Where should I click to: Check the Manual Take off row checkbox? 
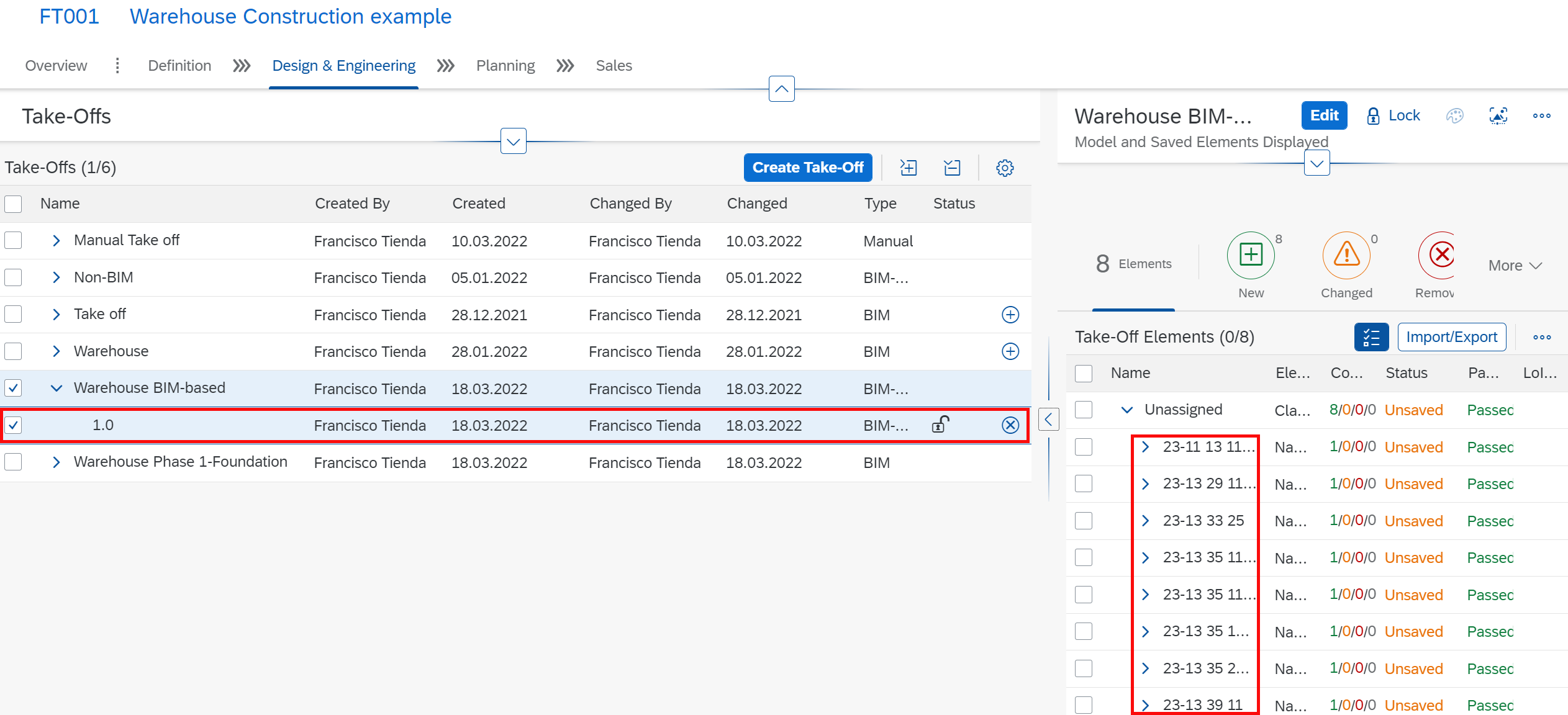tap(13, 240)
